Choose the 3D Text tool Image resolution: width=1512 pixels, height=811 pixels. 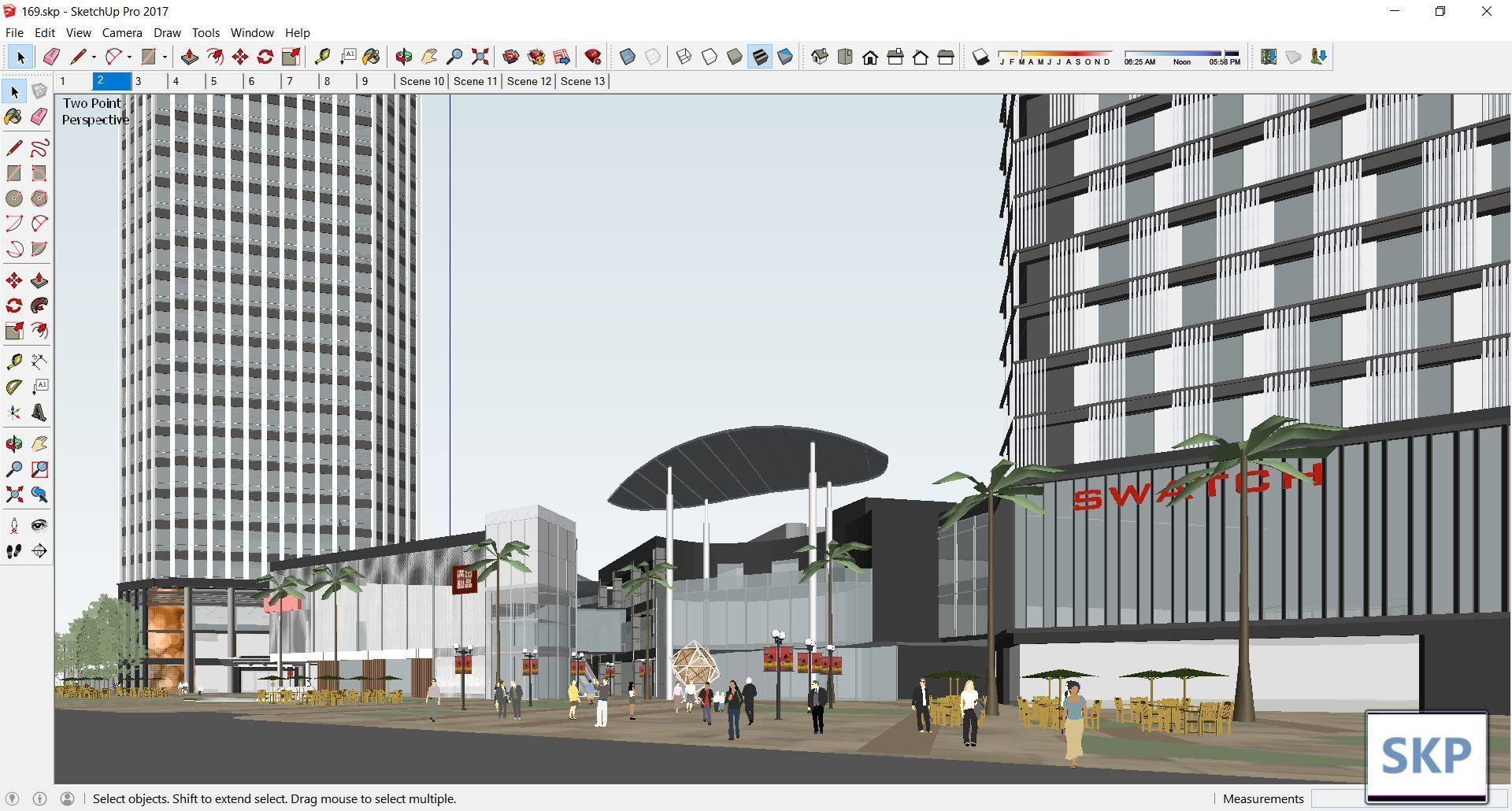pyautogui.click(x=39, y=413)
